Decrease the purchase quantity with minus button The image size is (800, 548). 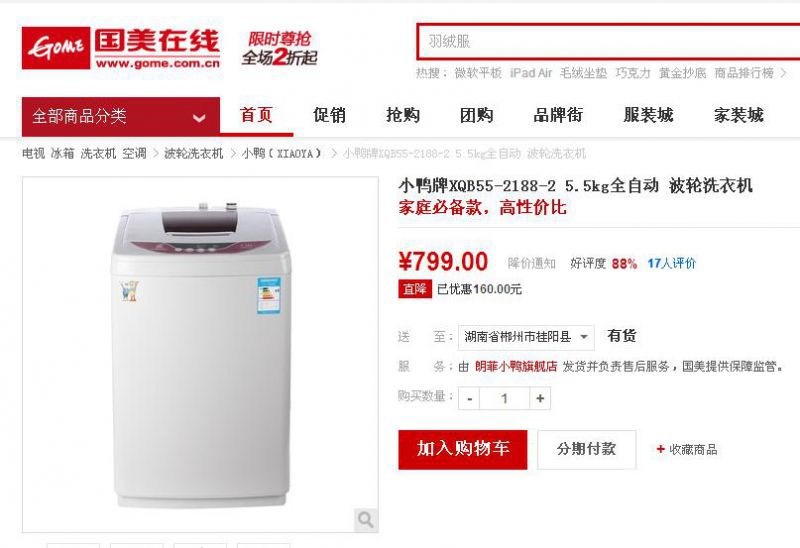click(469, 398)
